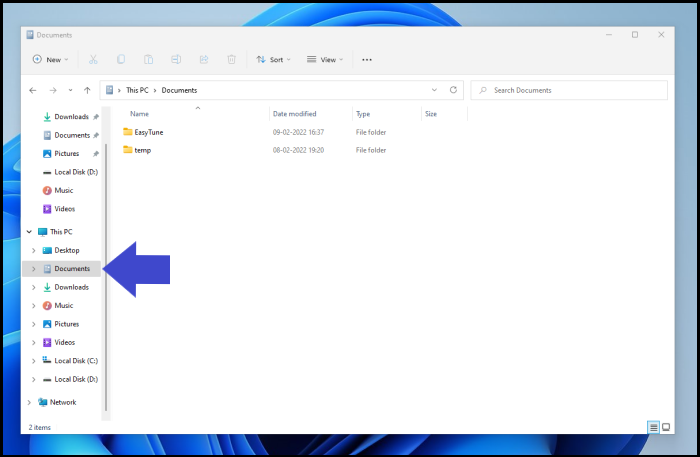Sort files by Date modified column
This screenshot has width=700, height=457.
pos(295,114)
